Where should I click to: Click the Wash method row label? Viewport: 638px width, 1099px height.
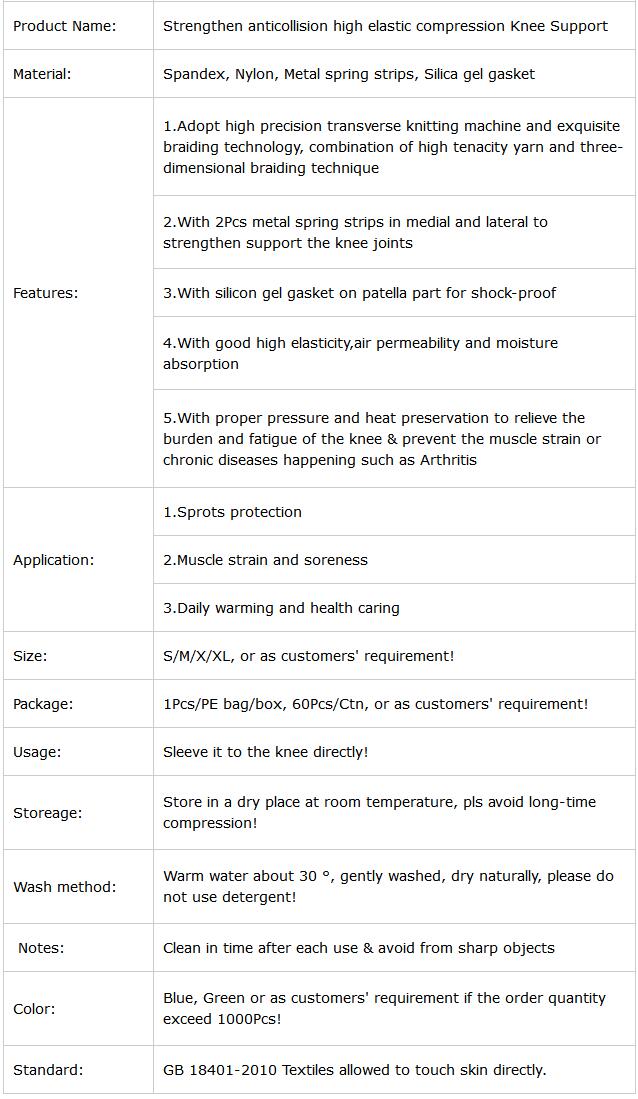click(x=64, y=887)
